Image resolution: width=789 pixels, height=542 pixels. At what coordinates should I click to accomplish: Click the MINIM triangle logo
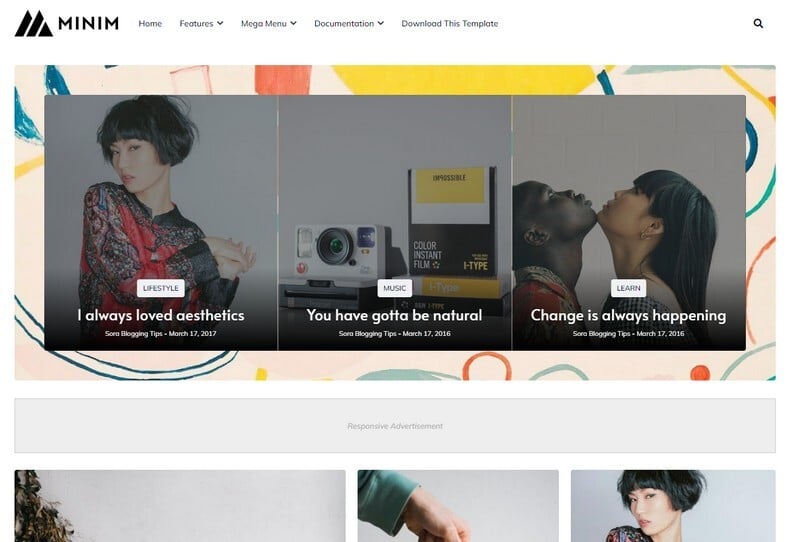coord(34,24)
